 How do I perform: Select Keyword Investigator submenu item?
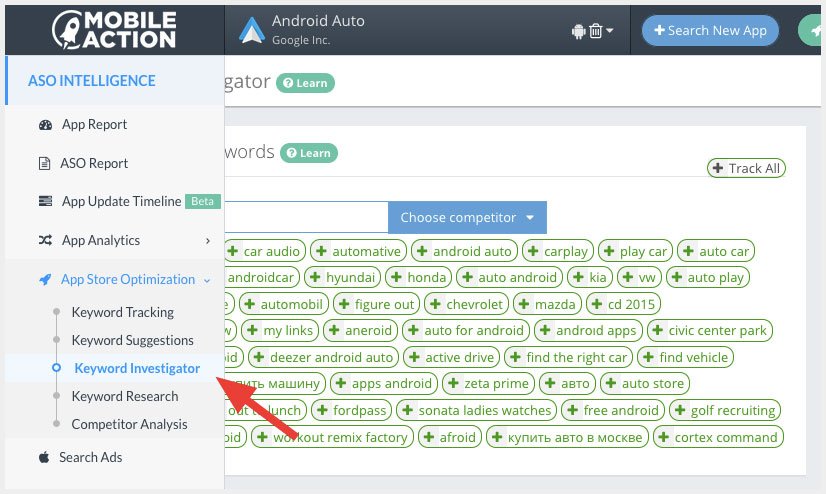[137, 368]
